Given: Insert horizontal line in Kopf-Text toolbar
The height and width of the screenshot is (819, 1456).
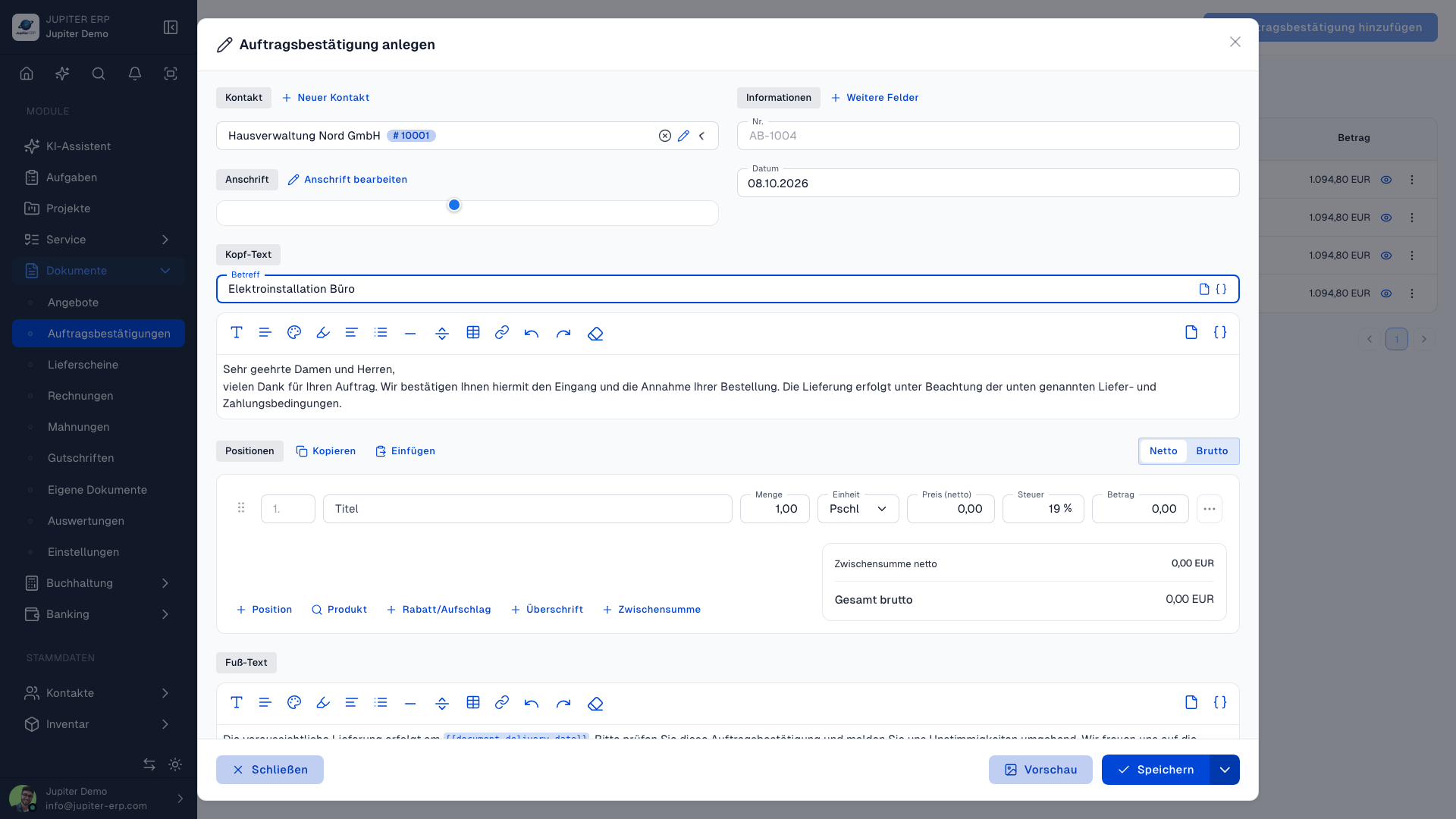Looking at the screenshot, I should click(410, 333).
